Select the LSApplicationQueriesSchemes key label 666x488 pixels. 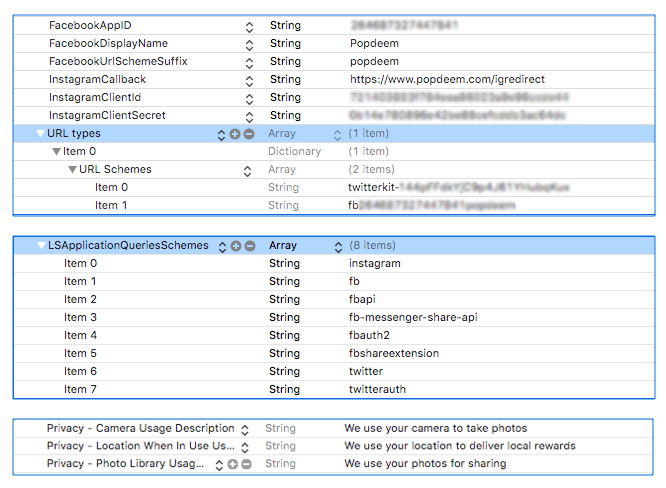[x=128, y=245]
